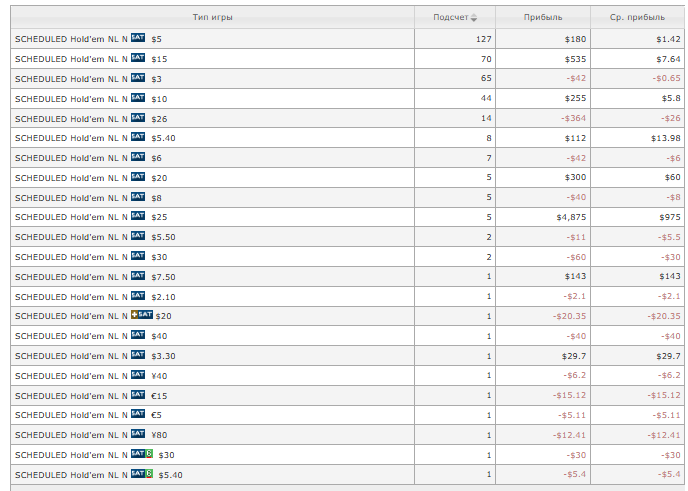Sort by the Подсчет column arrow
The image size is (688, 491).
coord(473,18)
